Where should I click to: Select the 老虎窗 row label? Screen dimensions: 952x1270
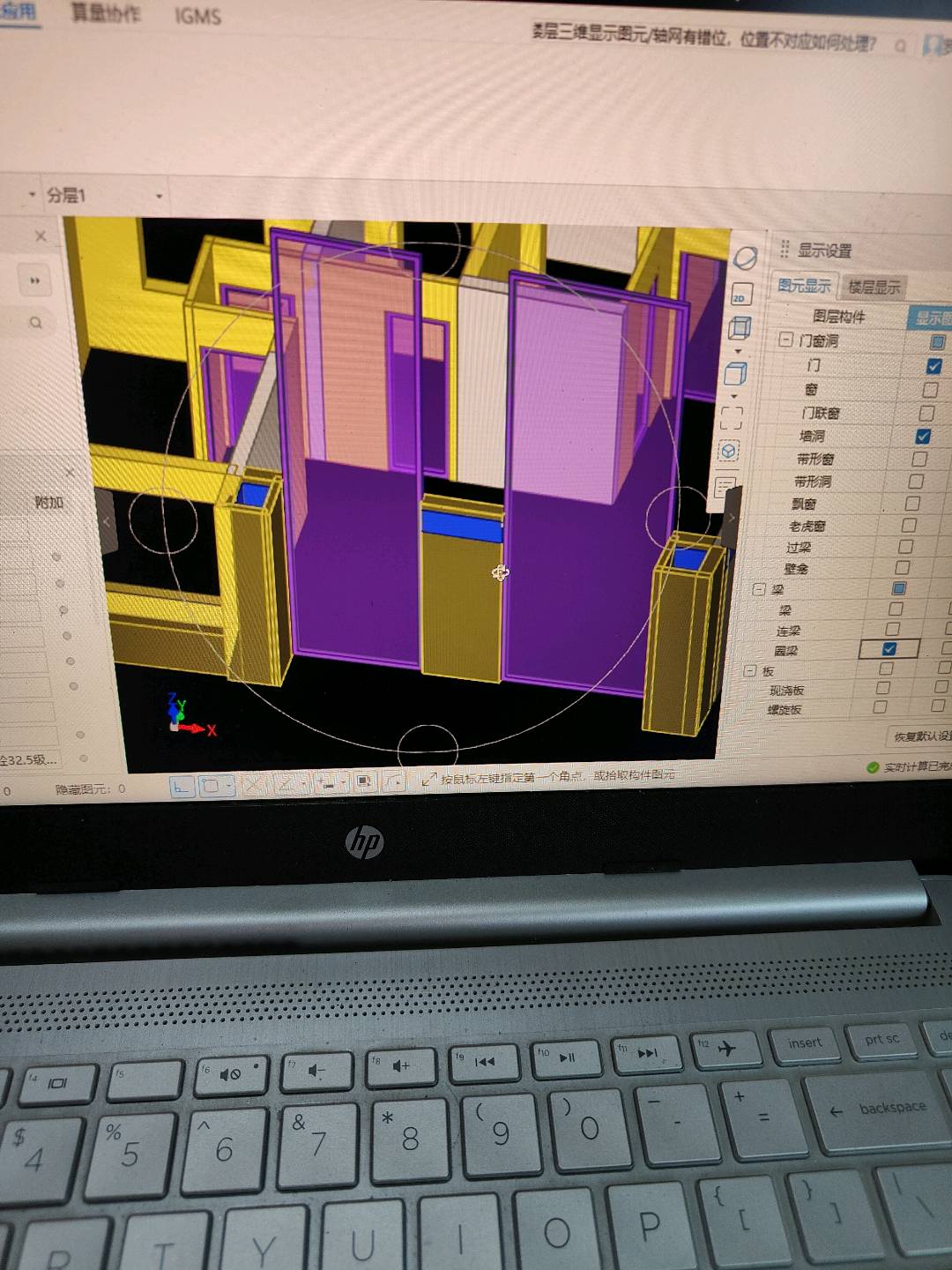(x=807, y=526)
